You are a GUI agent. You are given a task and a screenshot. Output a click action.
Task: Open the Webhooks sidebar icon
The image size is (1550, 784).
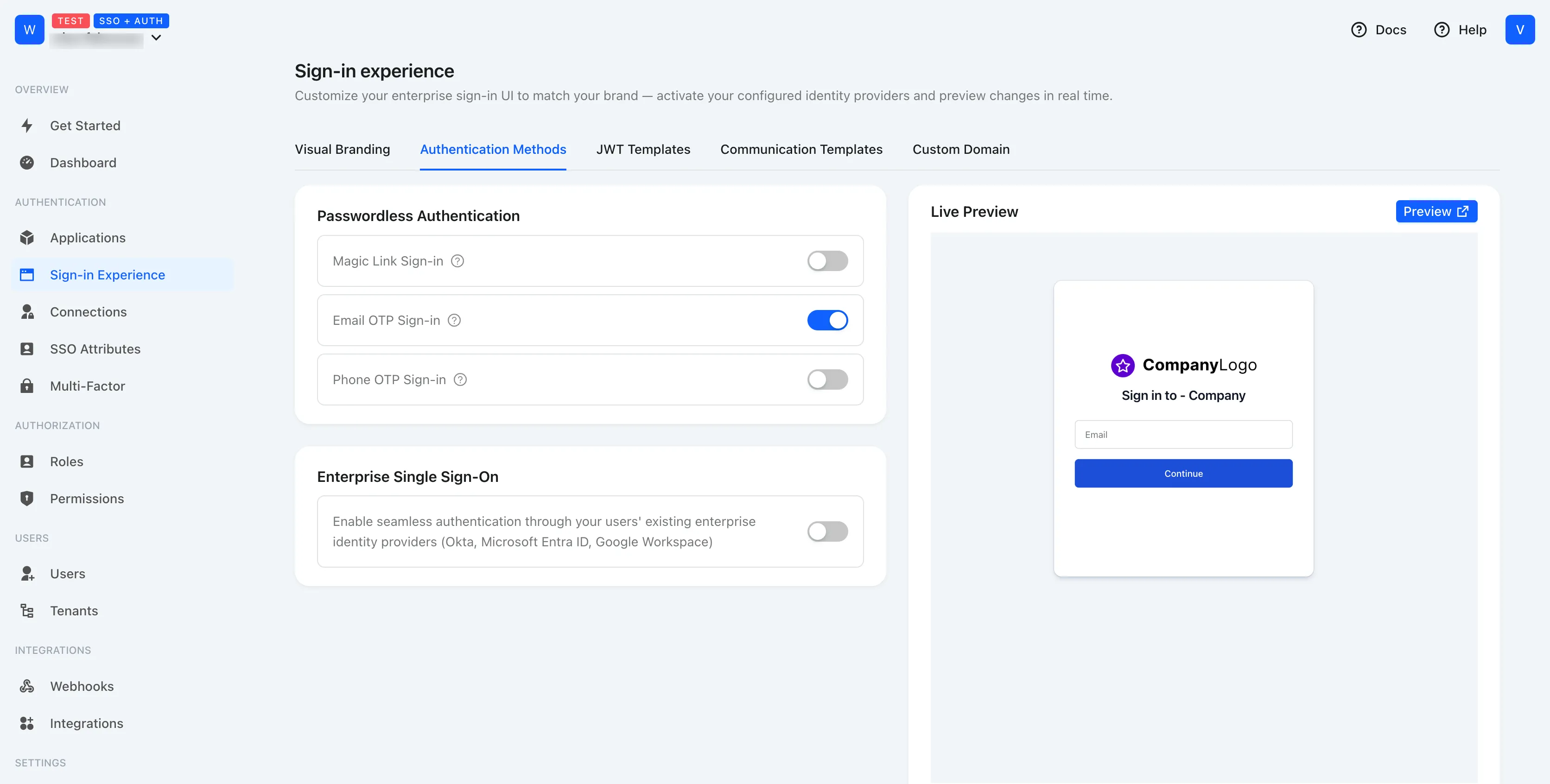click(x=27, y=686)
